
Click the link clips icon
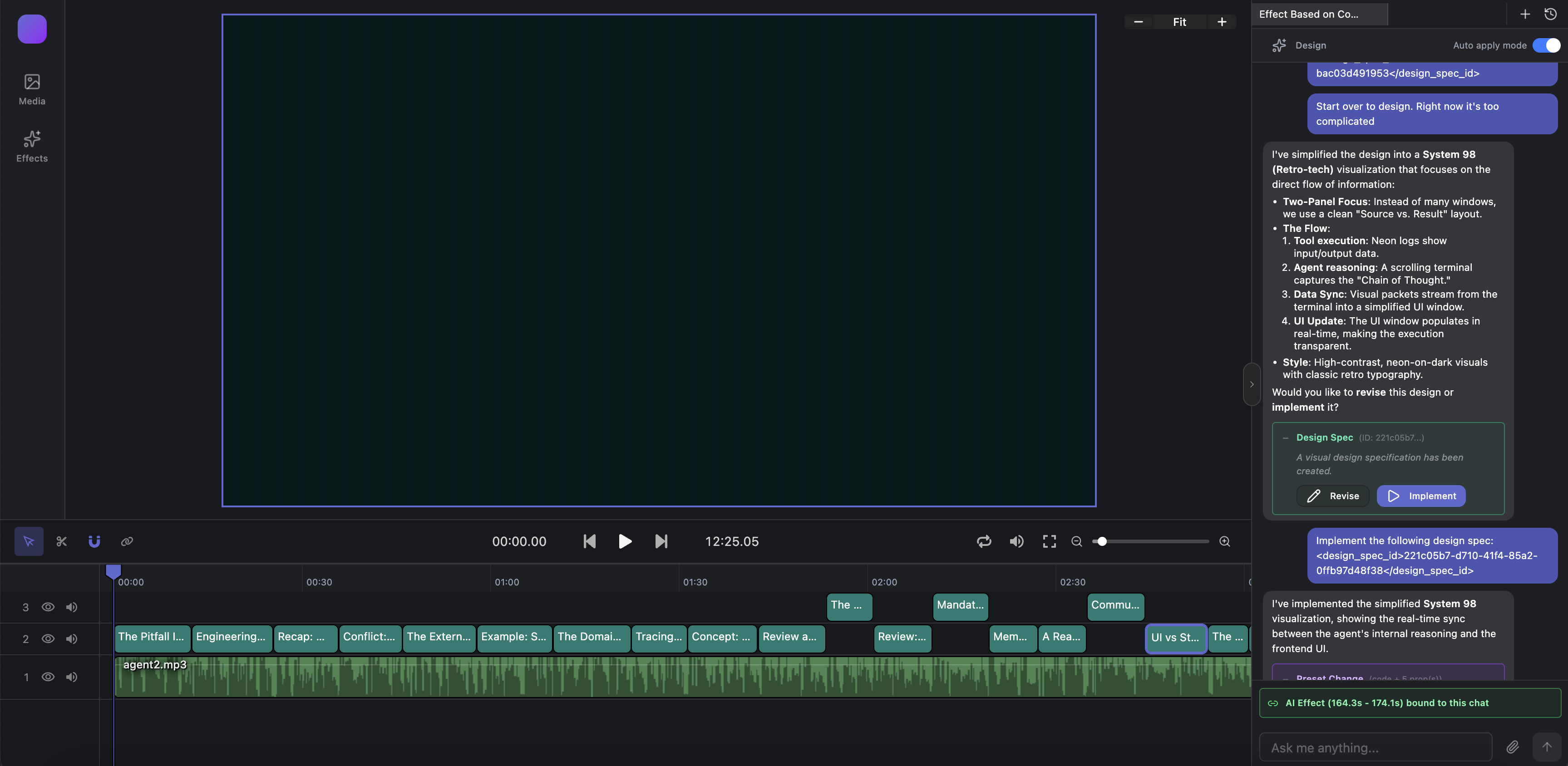click(x=127, y=541)
